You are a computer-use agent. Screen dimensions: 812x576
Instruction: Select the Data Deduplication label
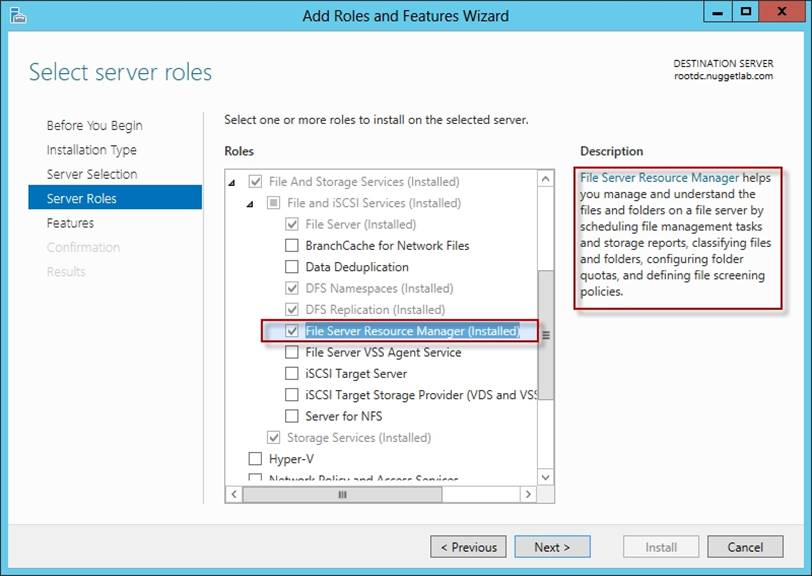[357, 267]
